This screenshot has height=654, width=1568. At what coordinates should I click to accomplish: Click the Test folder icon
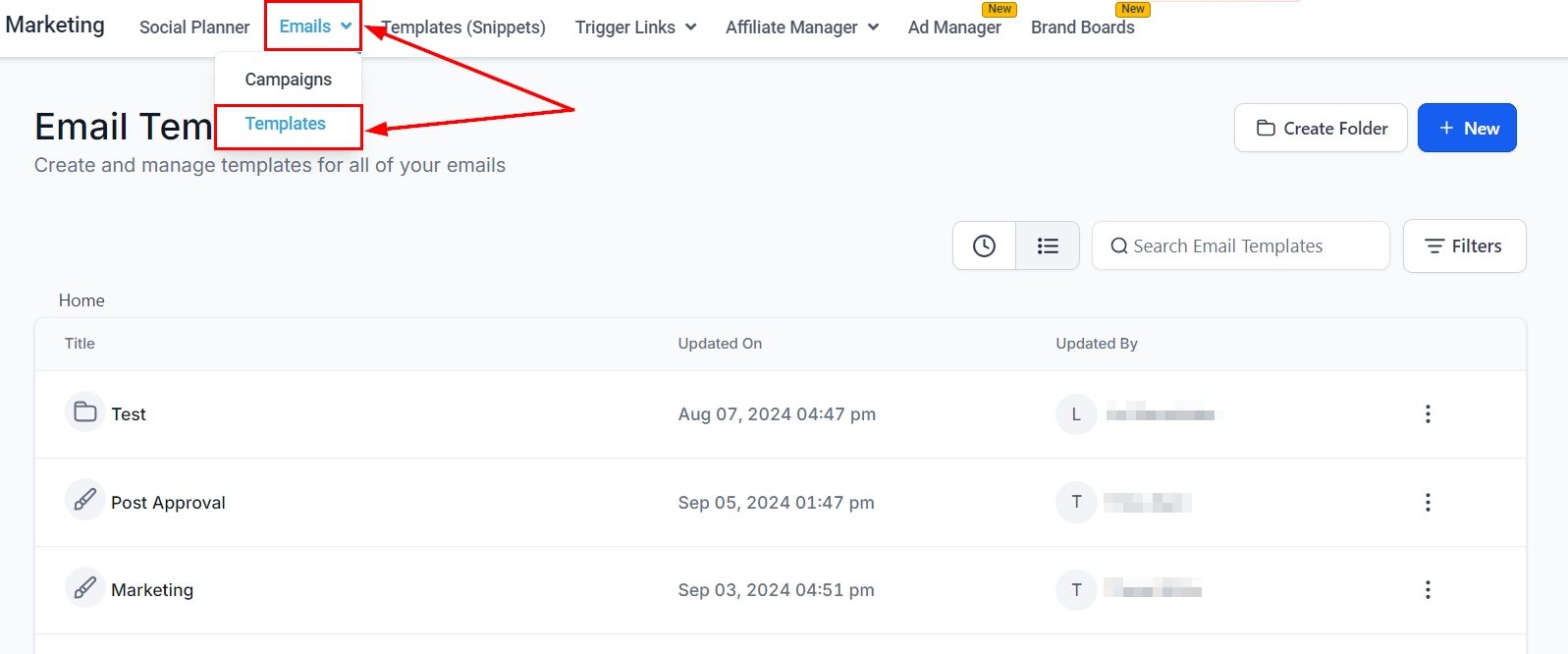pos(85,412)
